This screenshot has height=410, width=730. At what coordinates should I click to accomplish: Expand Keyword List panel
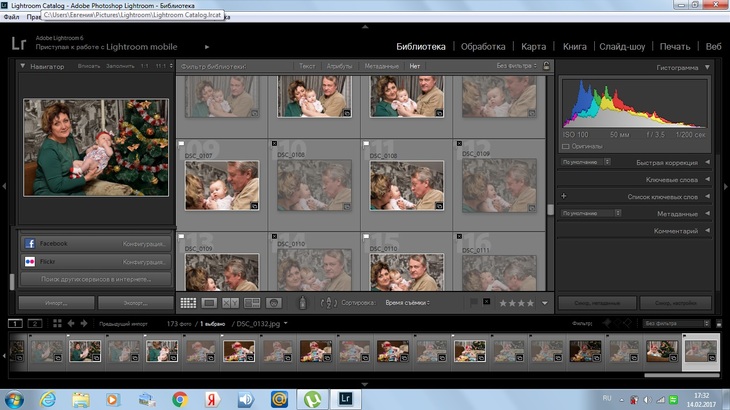707,196
